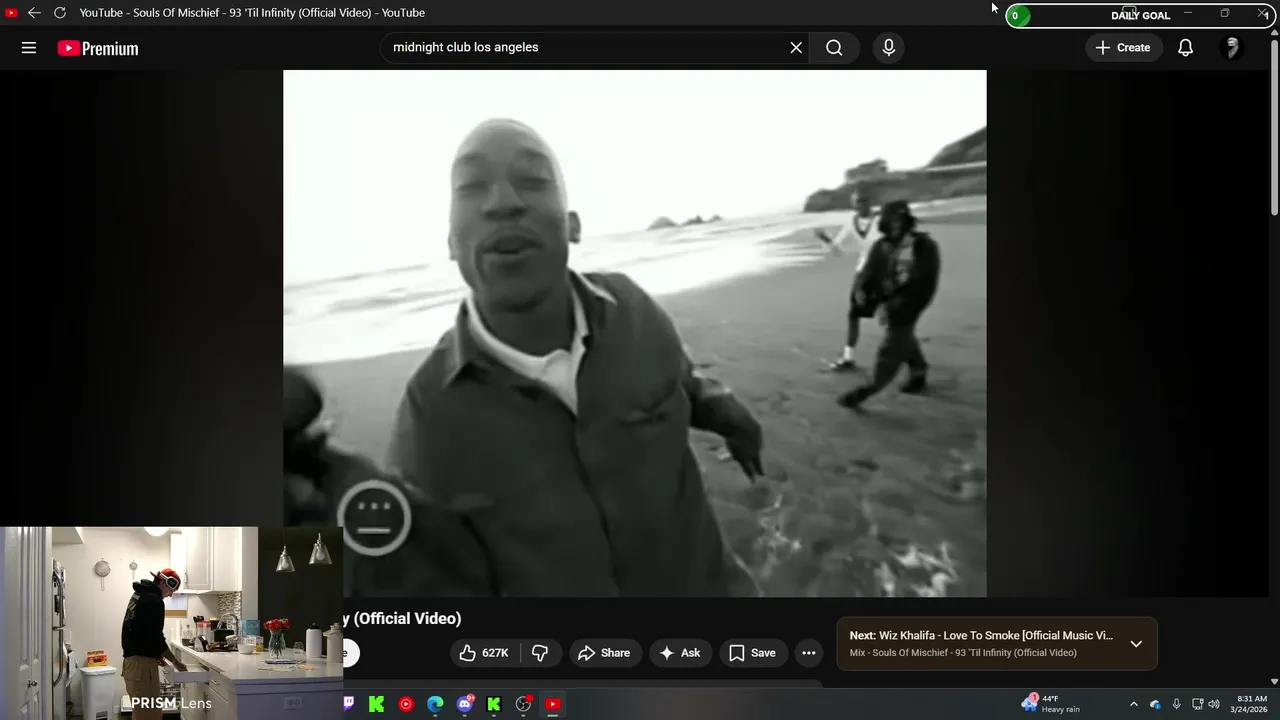Viewport: 1280px width, 720px height.
Task: Reload the page with the refresh icon
Action: click(60, 13)
